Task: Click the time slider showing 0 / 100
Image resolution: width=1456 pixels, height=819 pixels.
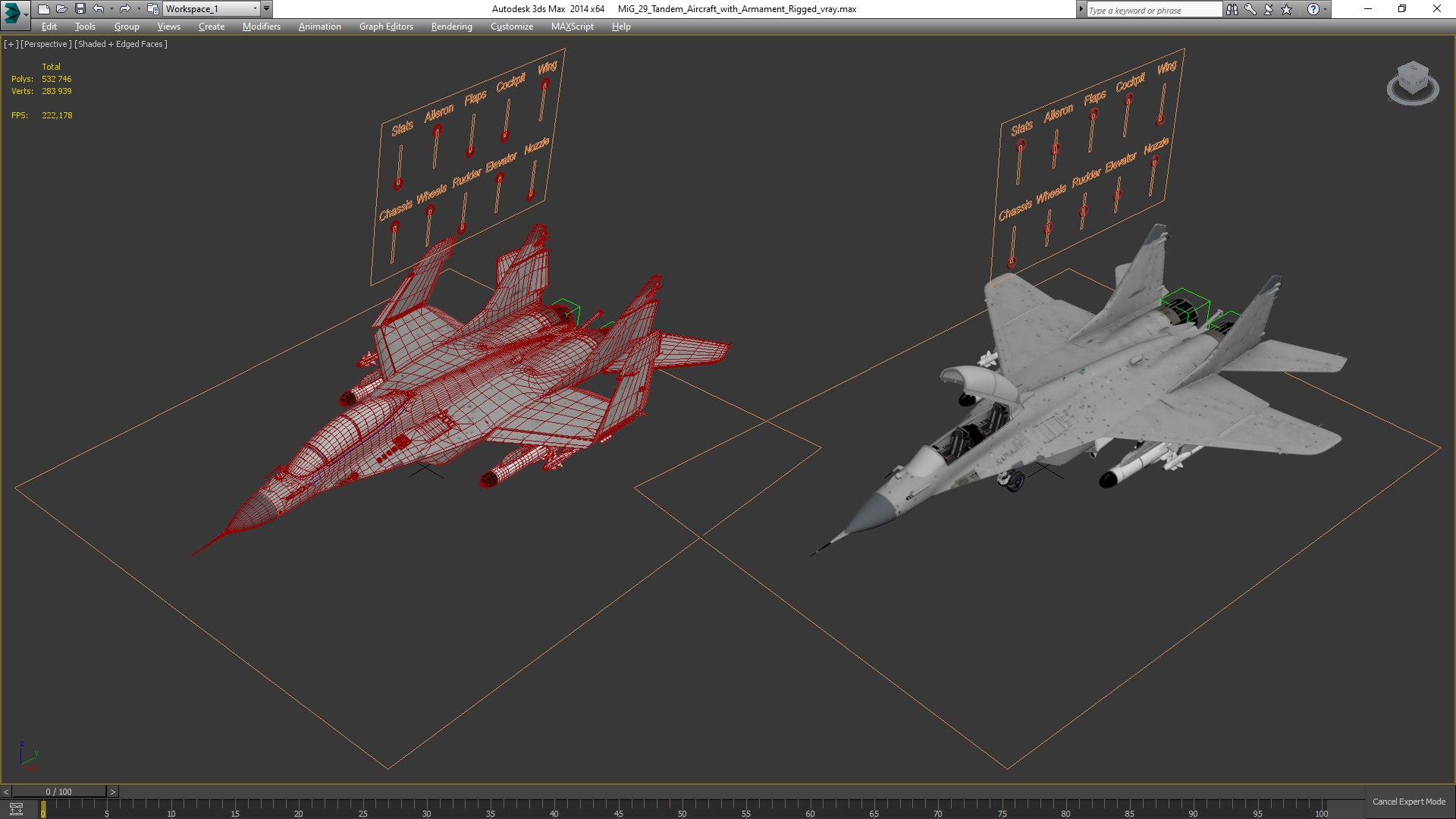Action: tap(59, 792)
